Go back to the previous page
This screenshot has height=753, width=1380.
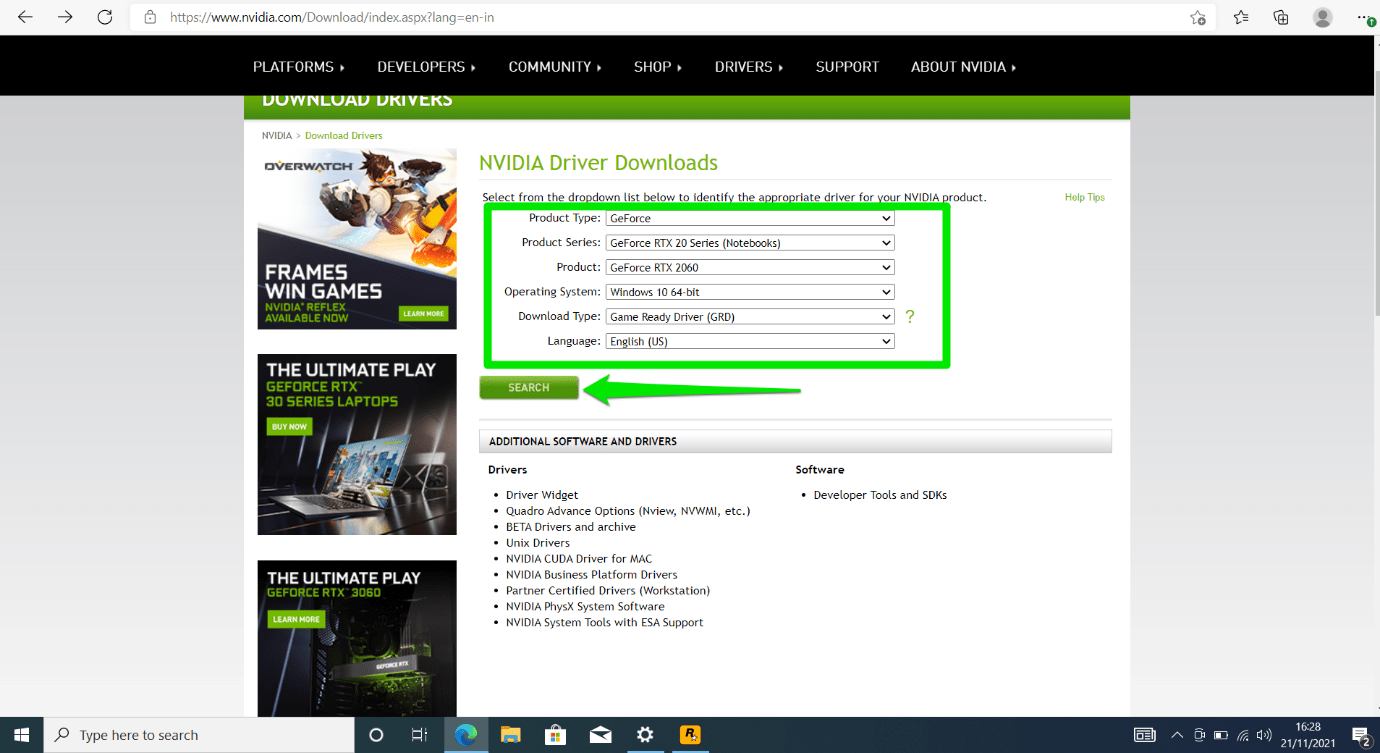pyautogui.click(x=25, y=17)
